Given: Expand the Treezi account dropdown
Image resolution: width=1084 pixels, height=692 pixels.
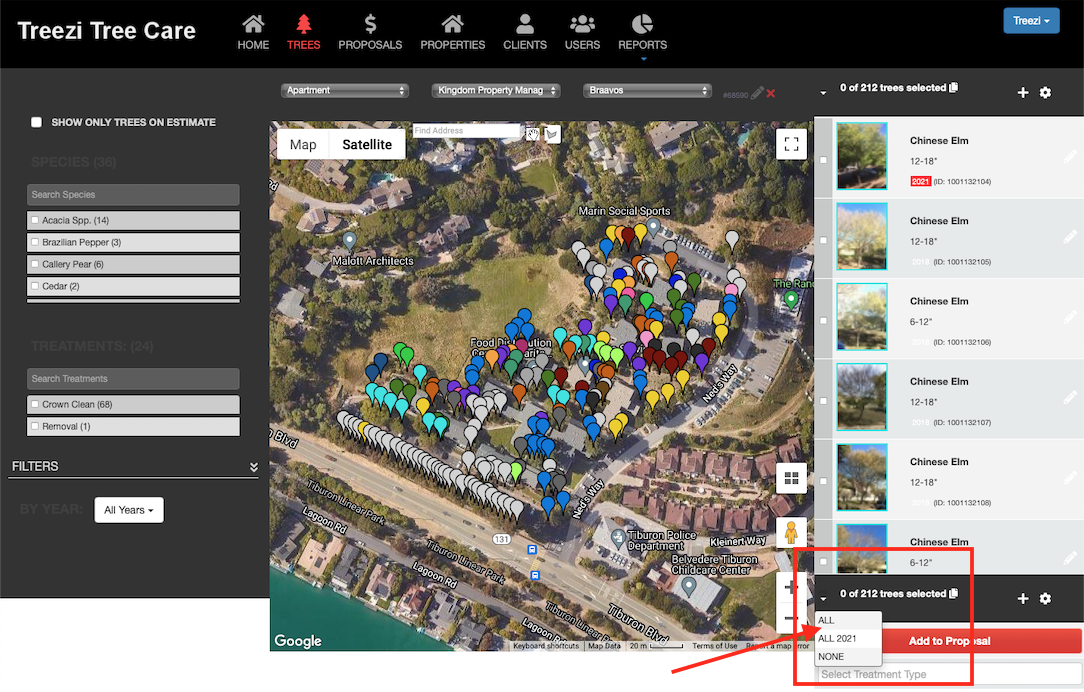Looking at the screenshot, I should tap(1031, 21).
